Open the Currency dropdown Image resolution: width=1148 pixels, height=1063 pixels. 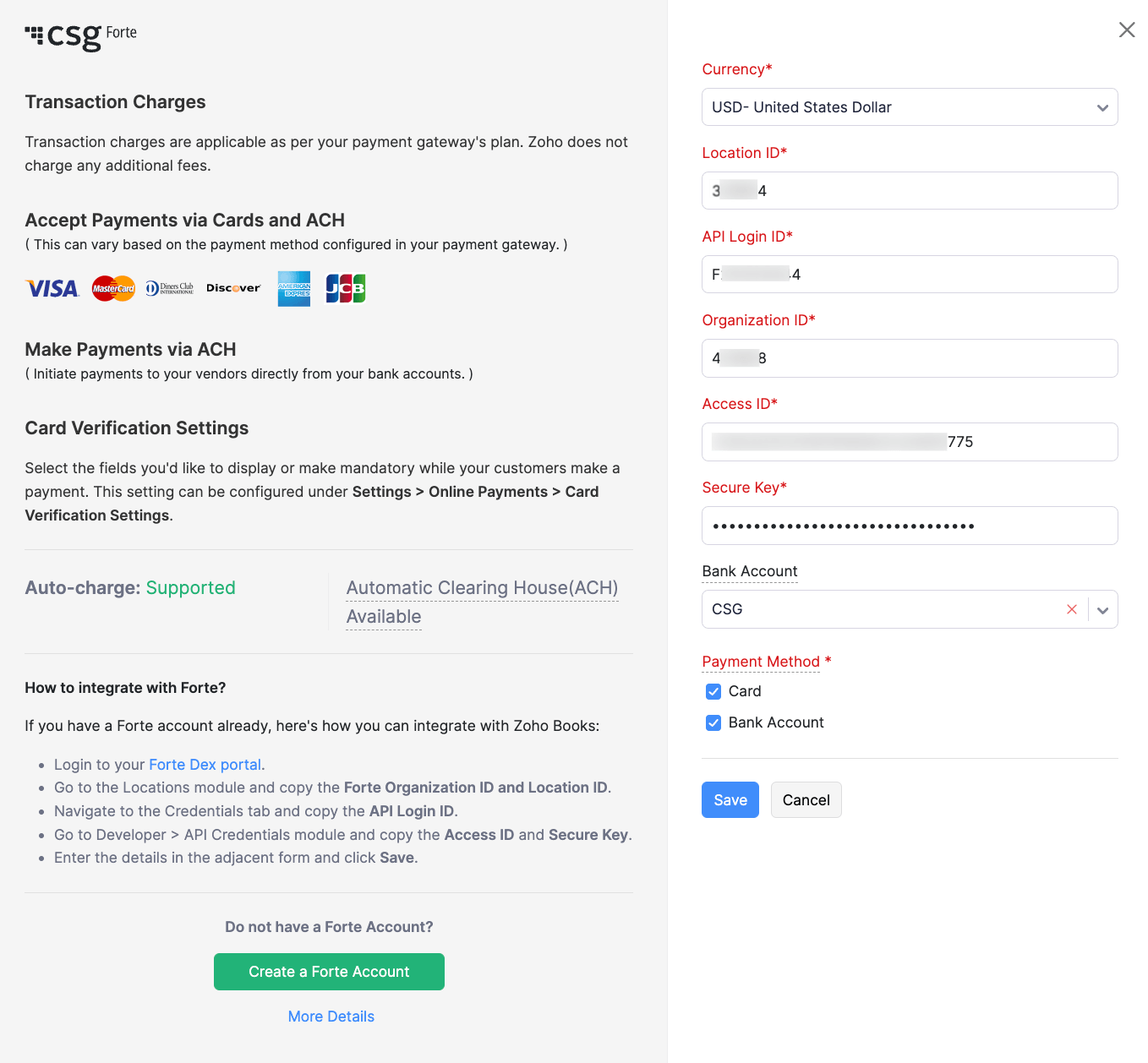point(910,107)
